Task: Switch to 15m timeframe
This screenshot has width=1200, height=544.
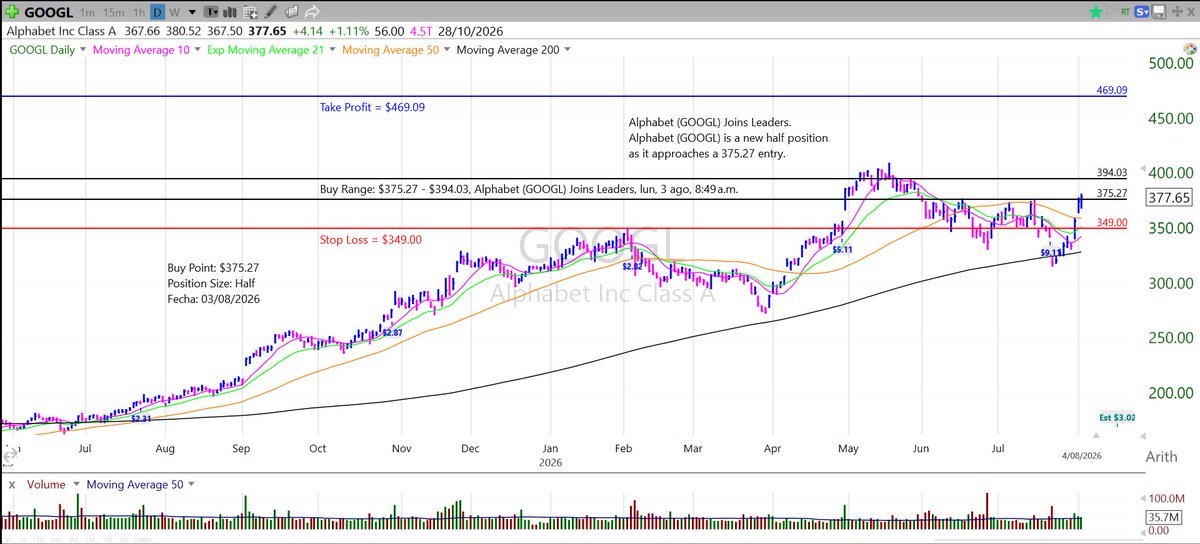Action: click(x=113, y=13)
